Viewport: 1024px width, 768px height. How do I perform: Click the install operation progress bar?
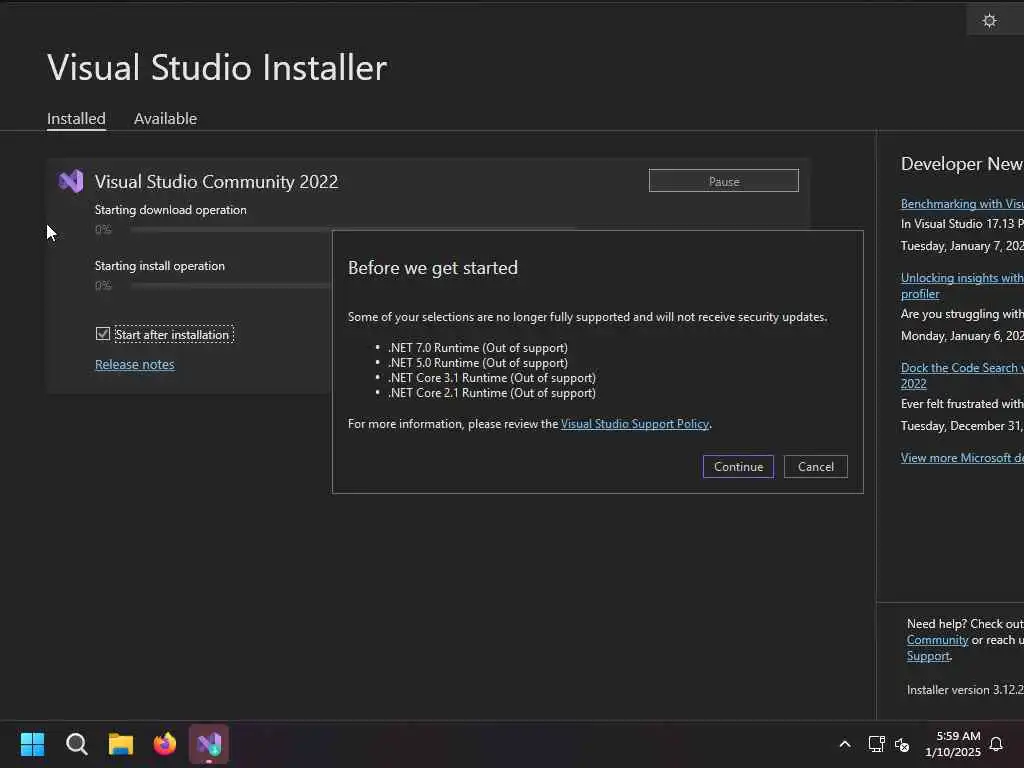pyautogui.click(x=232, y=286)
